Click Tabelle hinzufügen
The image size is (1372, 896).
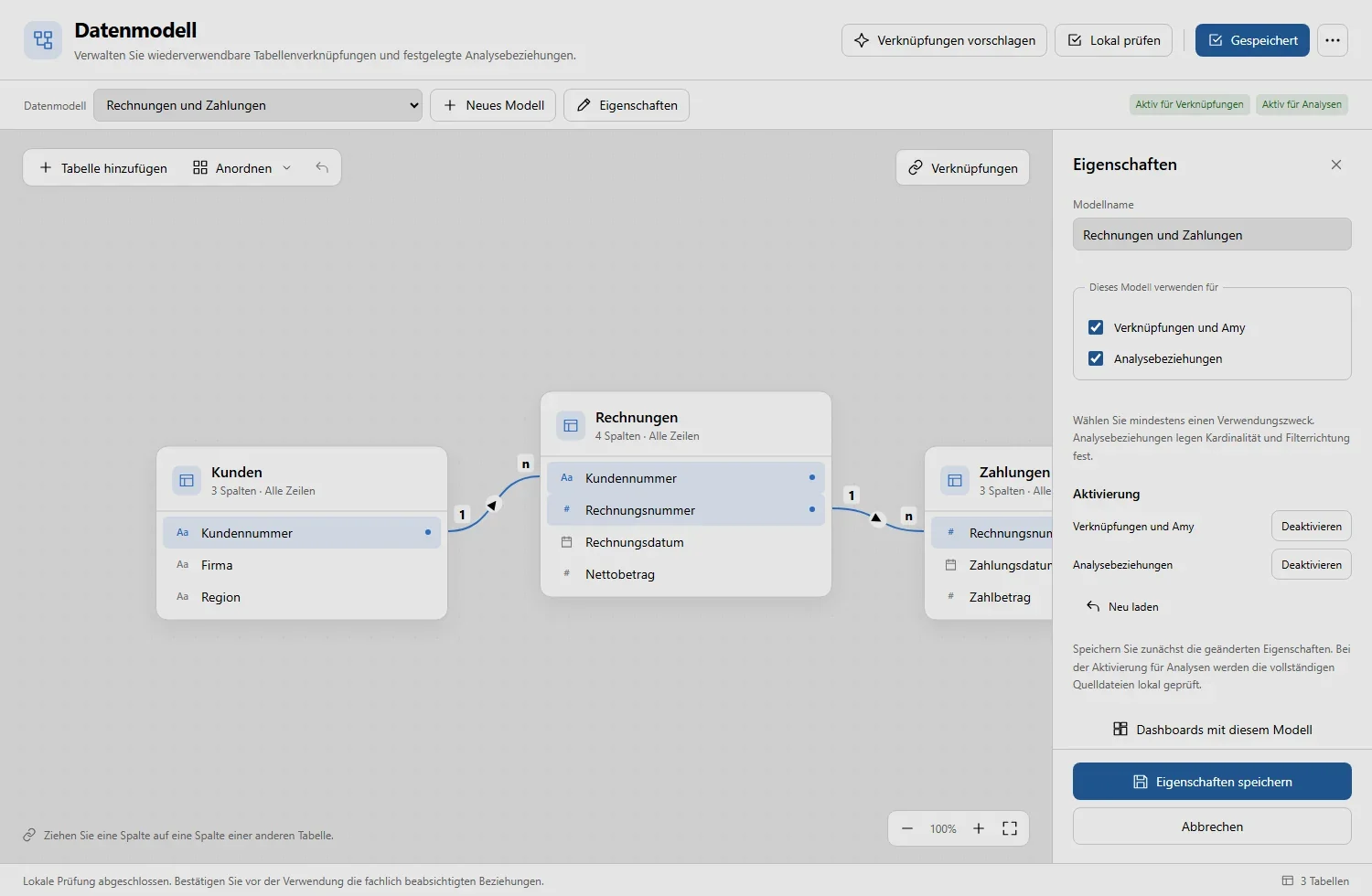point(103,168)
